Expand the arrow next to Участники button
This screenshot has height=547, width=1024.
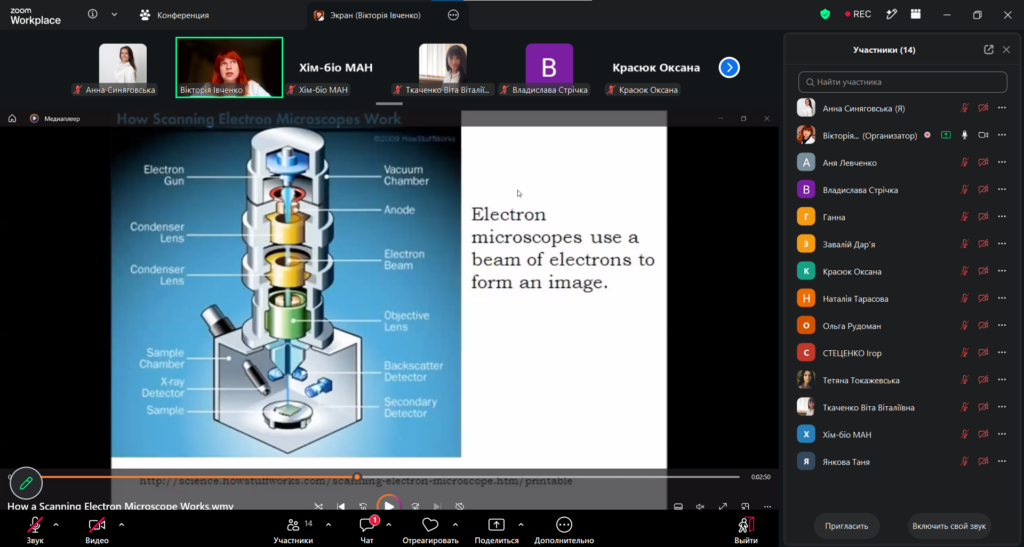click(328, 524)
